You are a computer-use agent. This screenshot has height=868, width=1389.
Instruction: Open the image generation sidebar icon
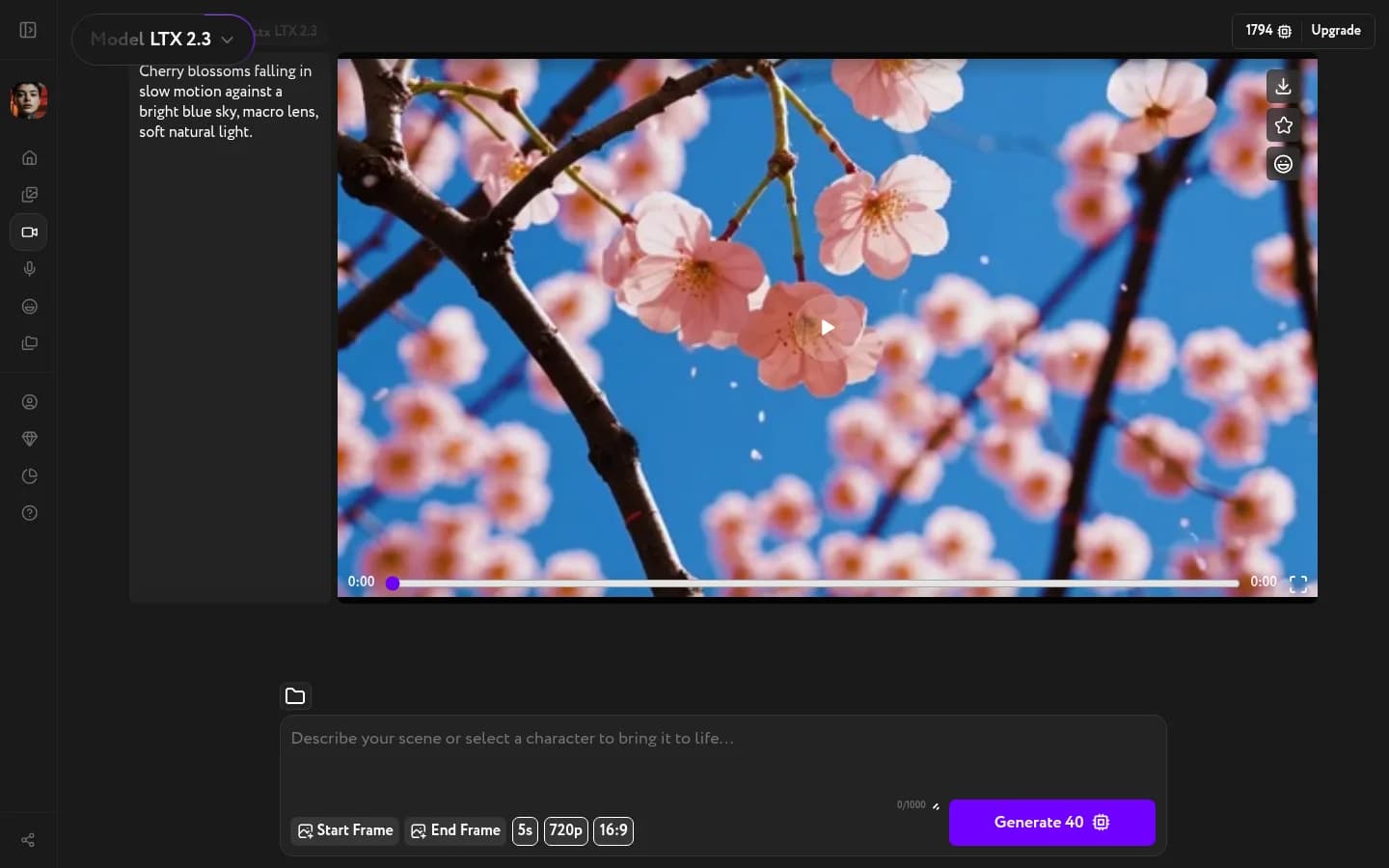point(29,194)
